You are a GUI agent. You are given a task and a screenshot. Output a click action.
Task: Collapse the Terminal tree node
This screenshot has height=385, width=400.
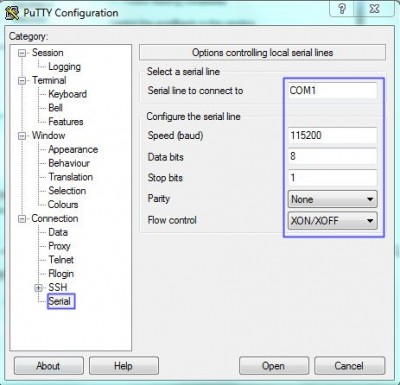[22, 81]
